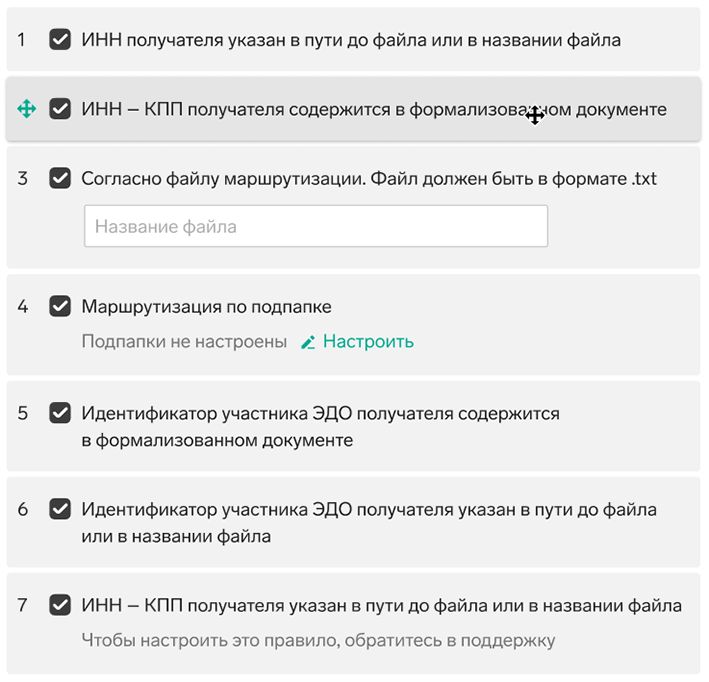Select the ИНН – КПП получателя содержится rule label
Screen dimensions: 709x682
coord(374,109)
